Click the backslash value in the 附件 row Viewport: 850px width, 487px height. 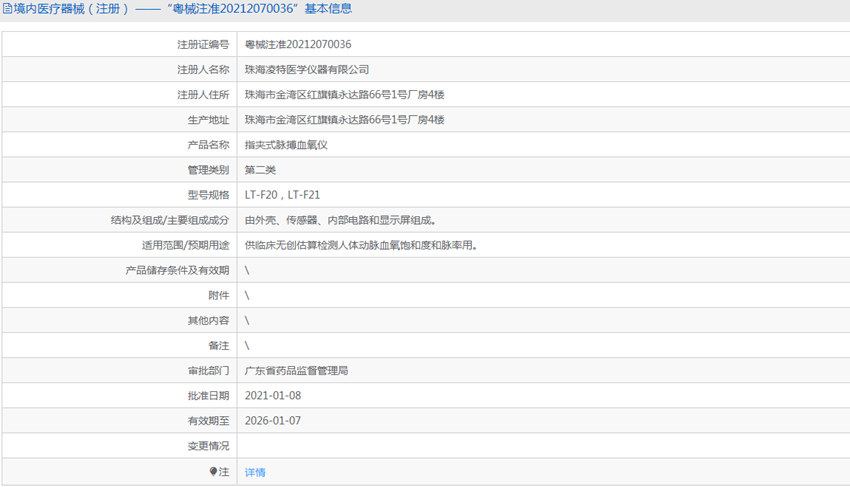[x=247, y=295]
